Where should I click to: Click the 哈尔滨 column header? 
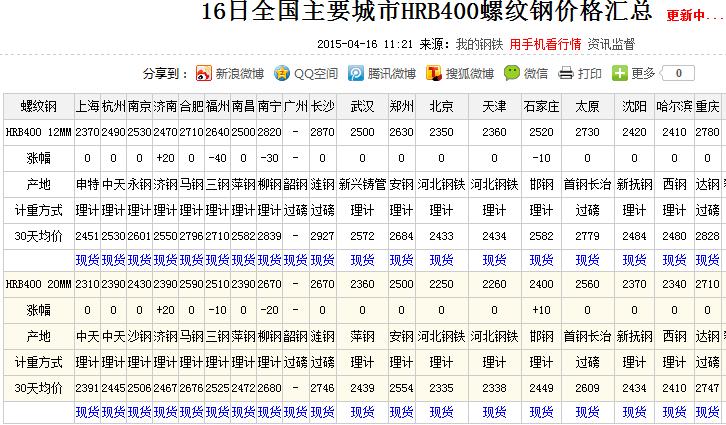point(674,106)
